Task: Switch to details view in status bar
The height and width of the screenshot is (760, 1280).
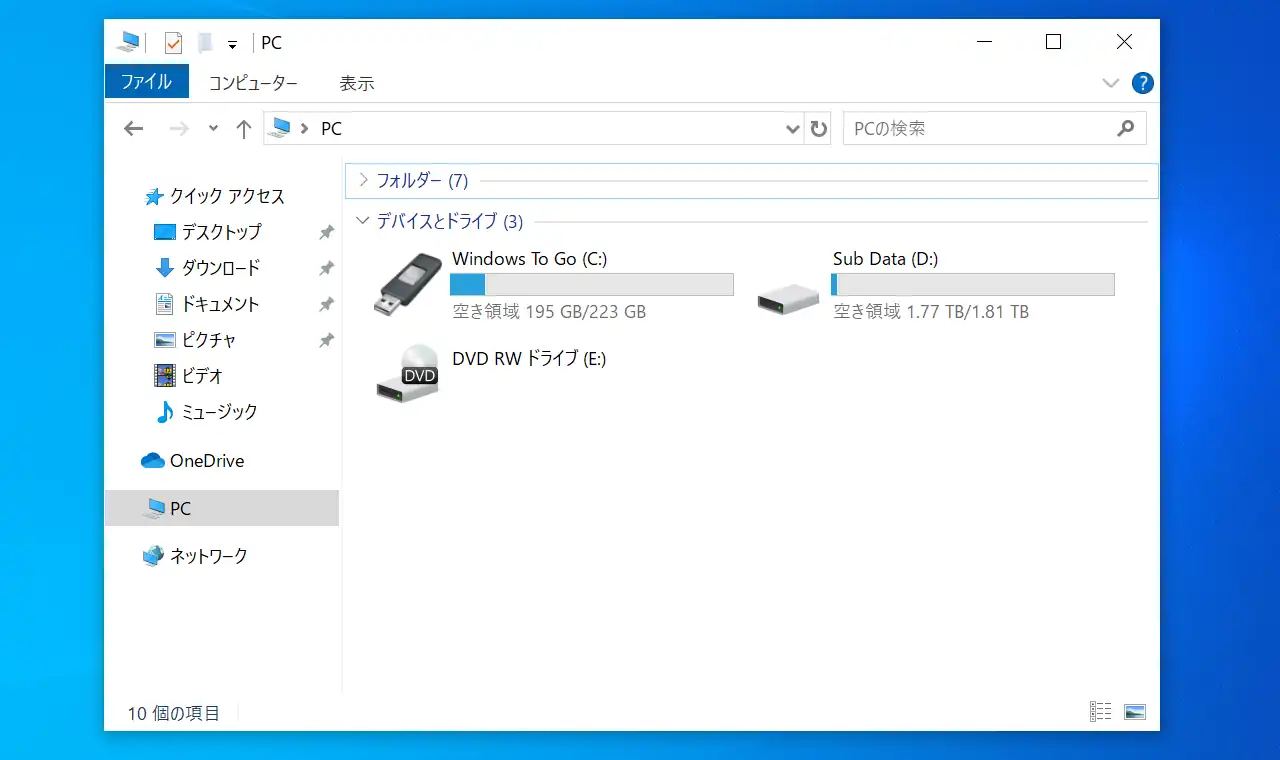Action: 1100,712
